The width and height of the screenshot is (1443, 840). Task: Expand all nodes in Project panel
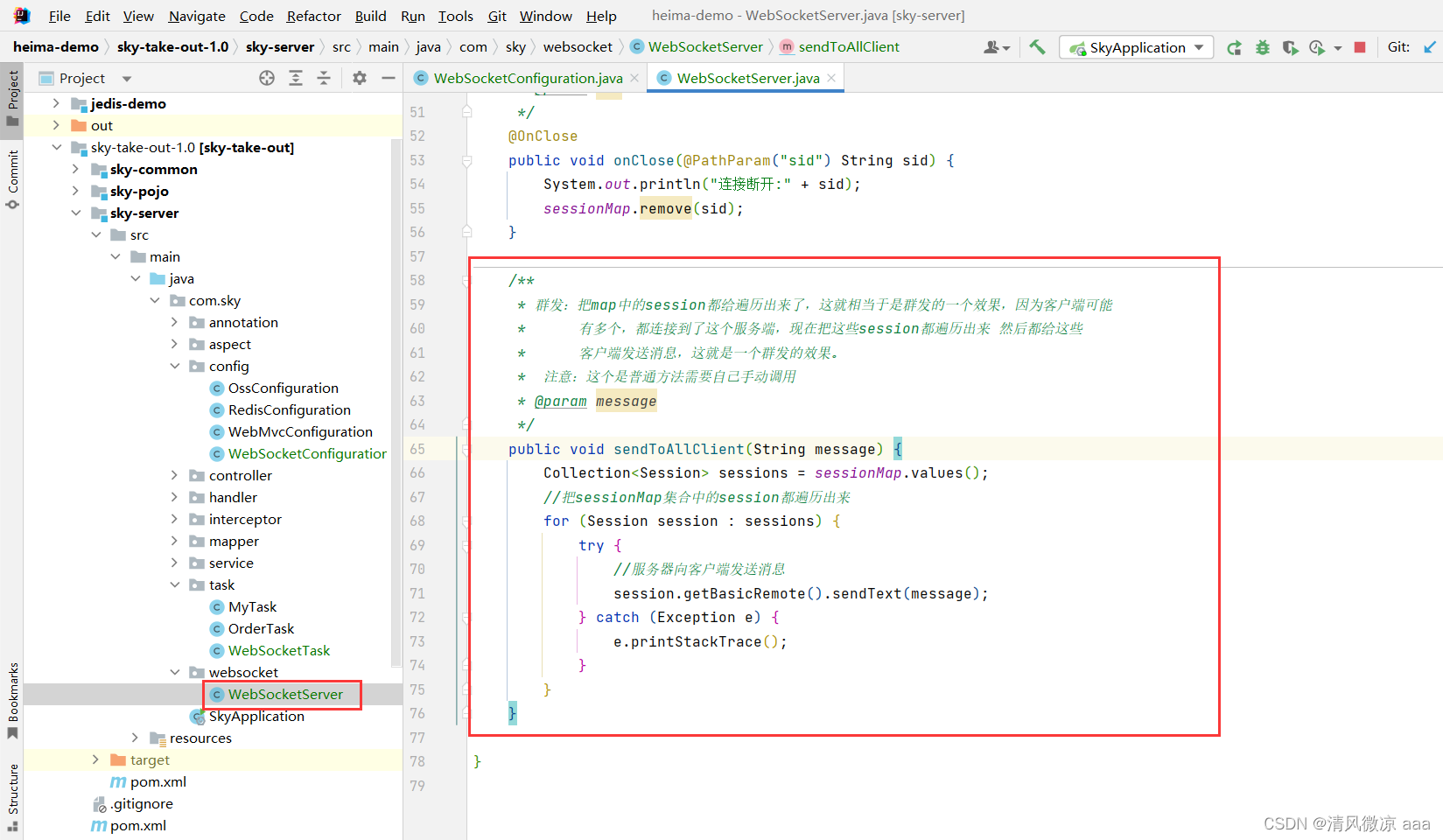point(296,78)
